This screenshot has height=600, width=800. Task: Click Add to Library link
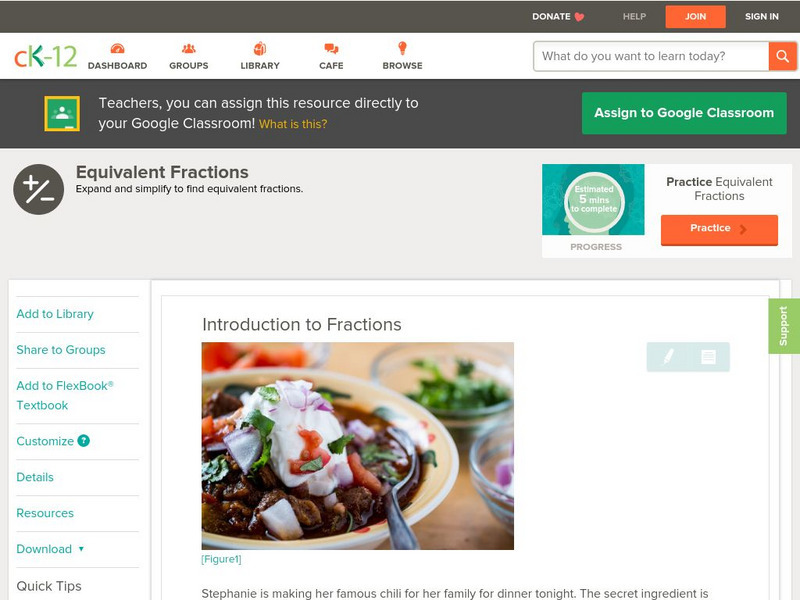click(x=55, y=314)
